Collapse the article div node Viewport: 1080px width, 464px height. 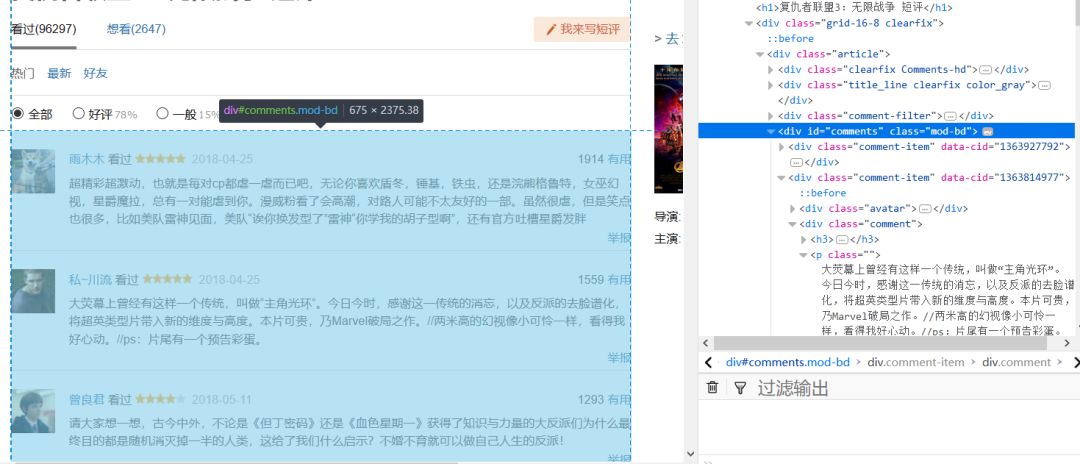pos(760,54)
